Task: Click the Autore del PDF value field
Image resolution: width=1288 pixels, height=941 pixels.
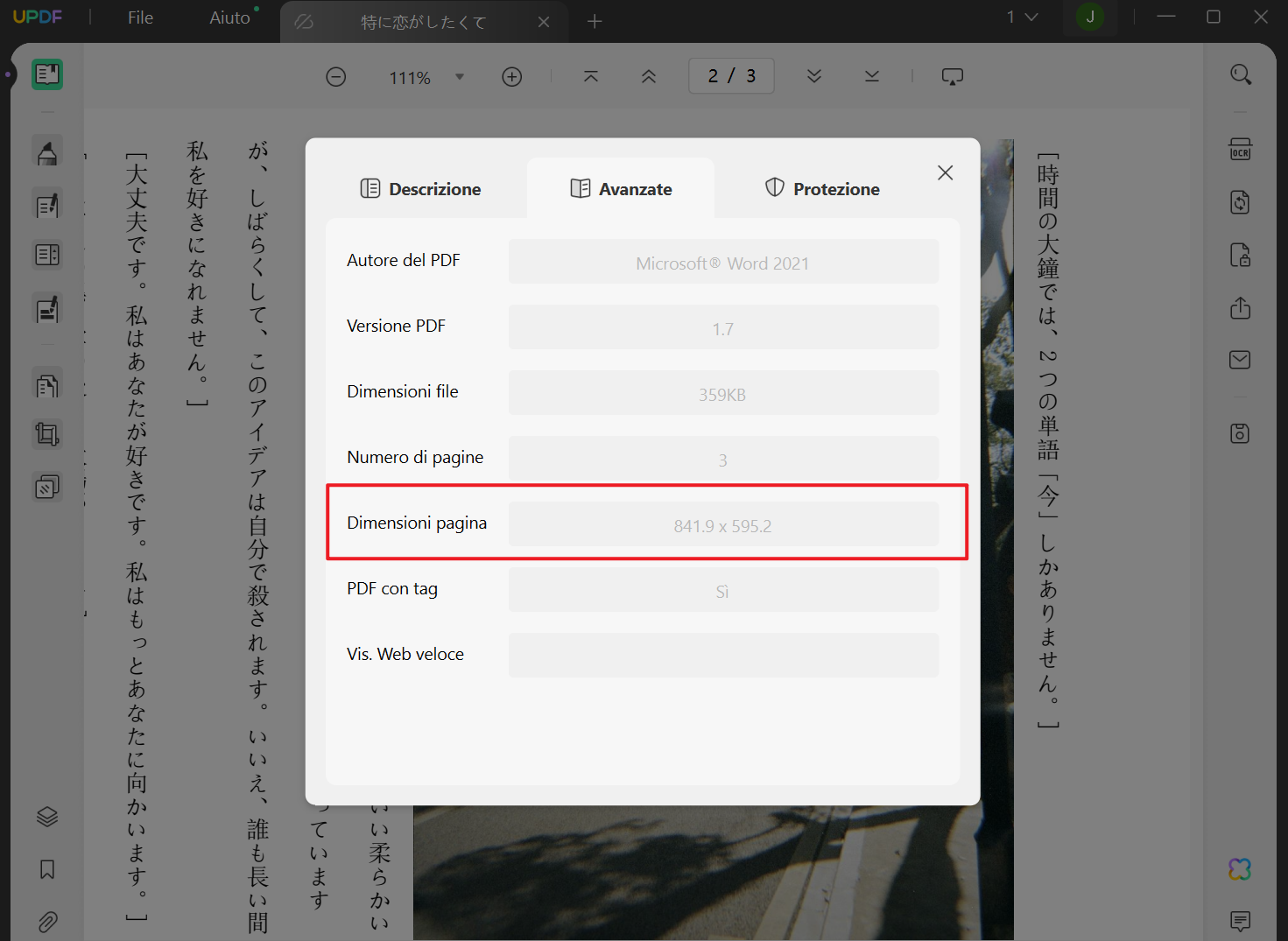Action: click(x=723, y=262)
